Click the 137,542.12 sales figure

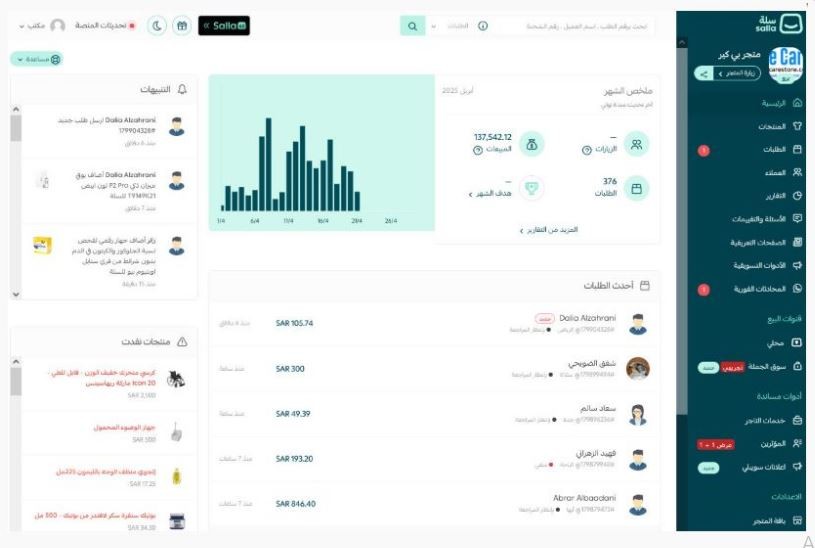(492, 137)
